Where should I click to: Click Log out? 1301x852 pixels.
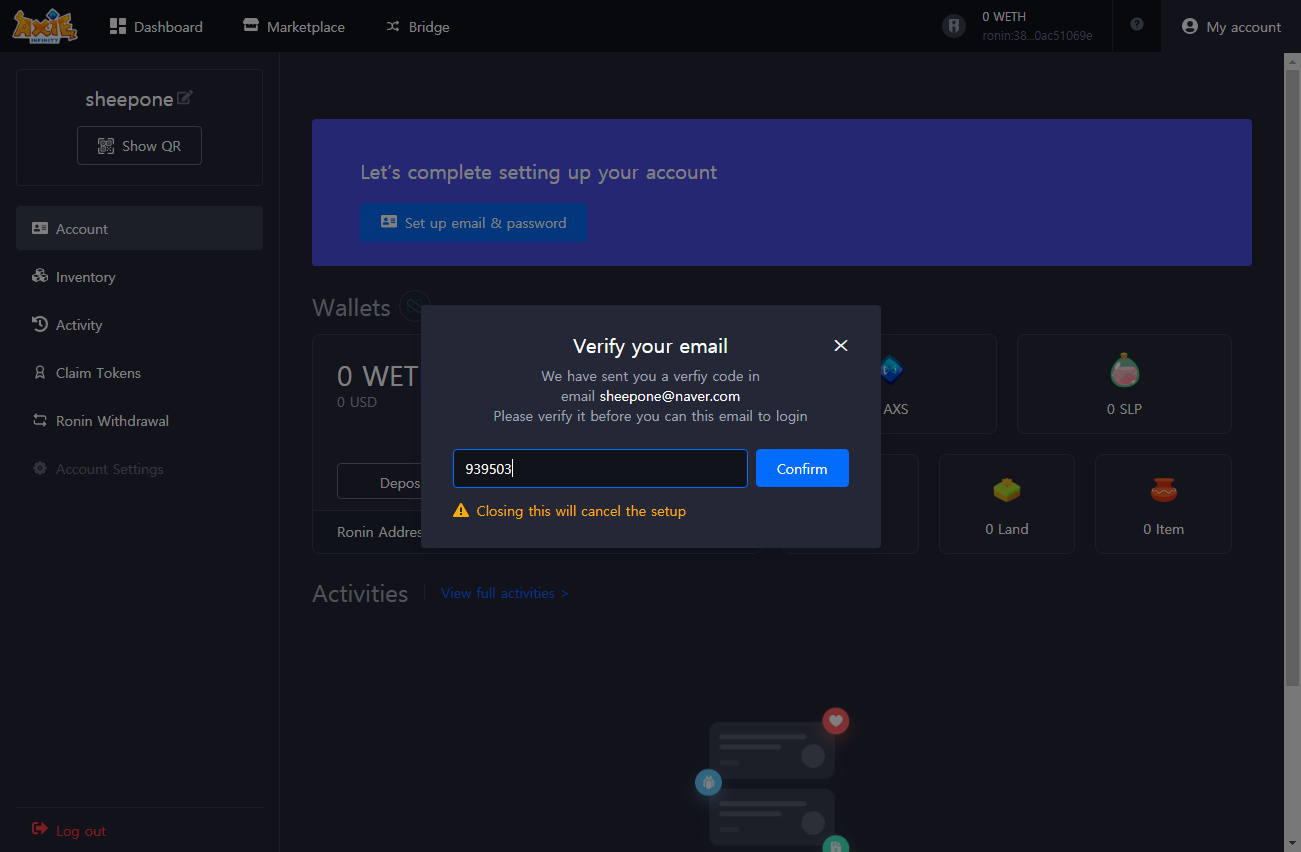click(69, 830)
